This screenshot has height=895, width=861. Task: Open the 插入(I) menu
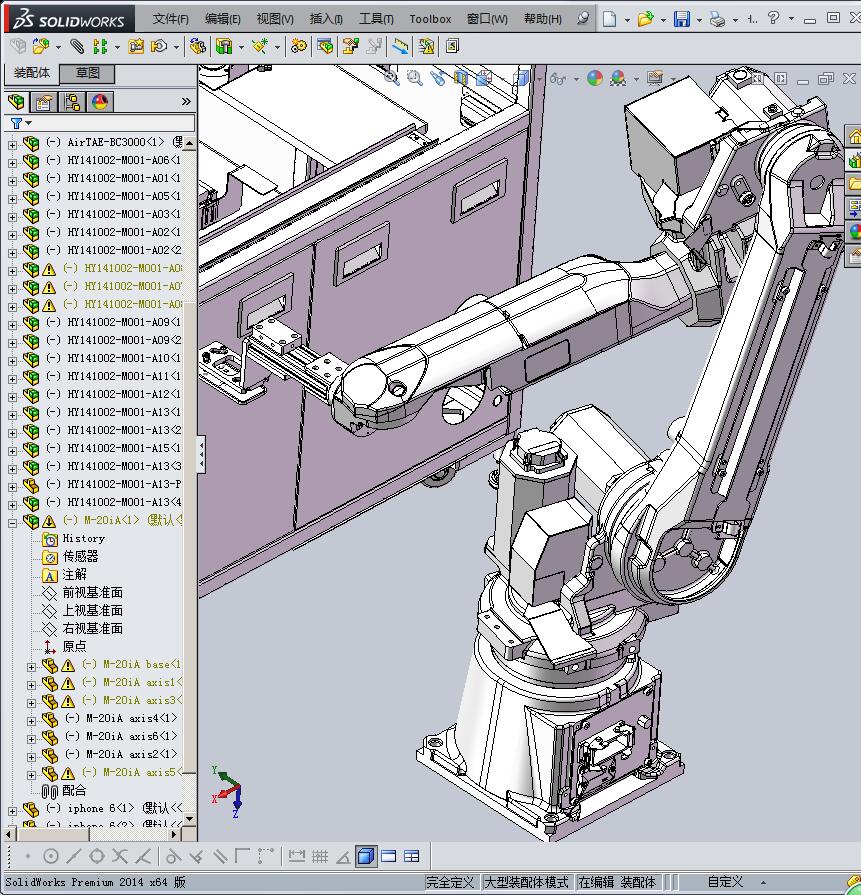(326, 19)
